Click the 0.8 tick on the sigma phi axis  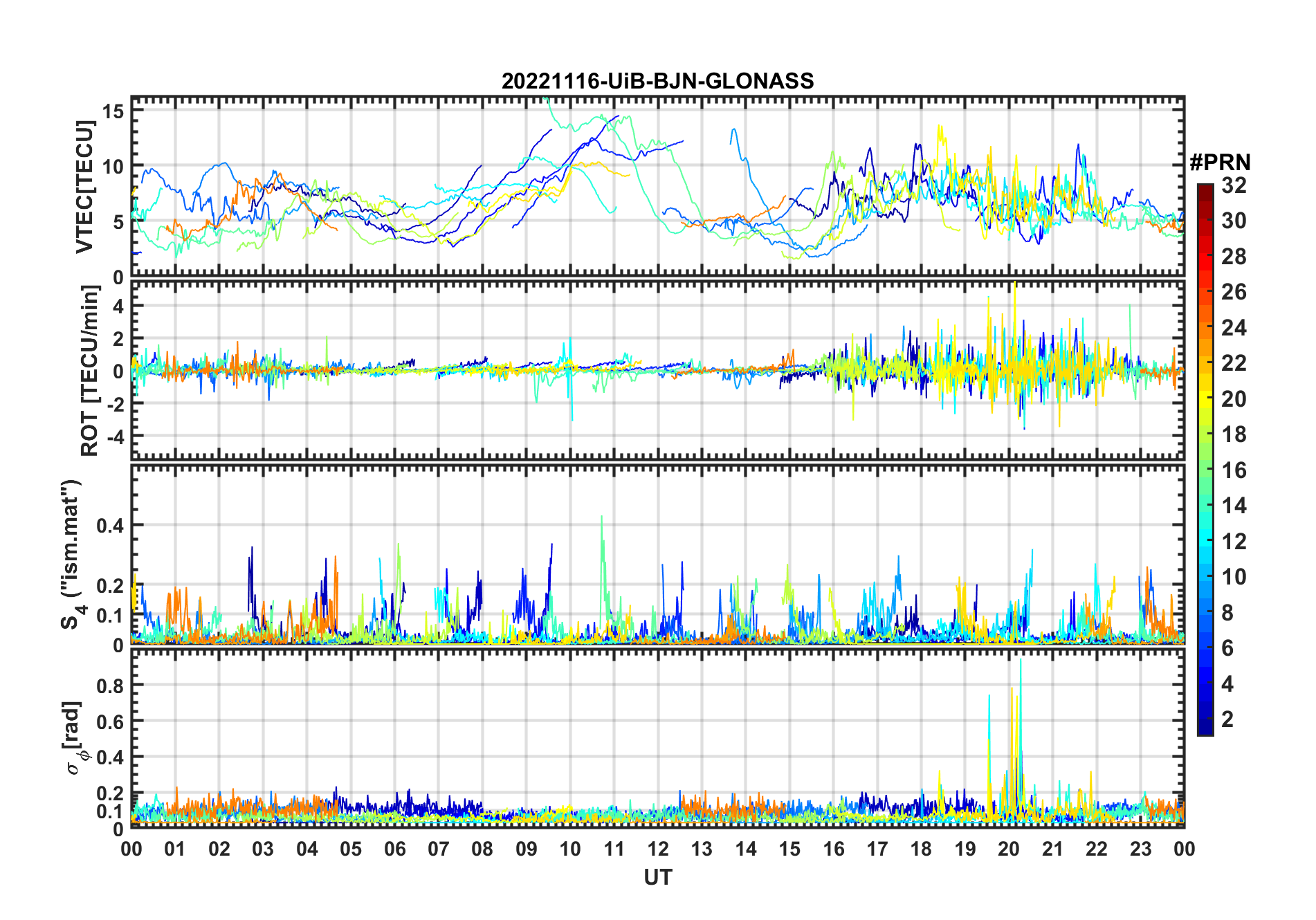[111, 686]
